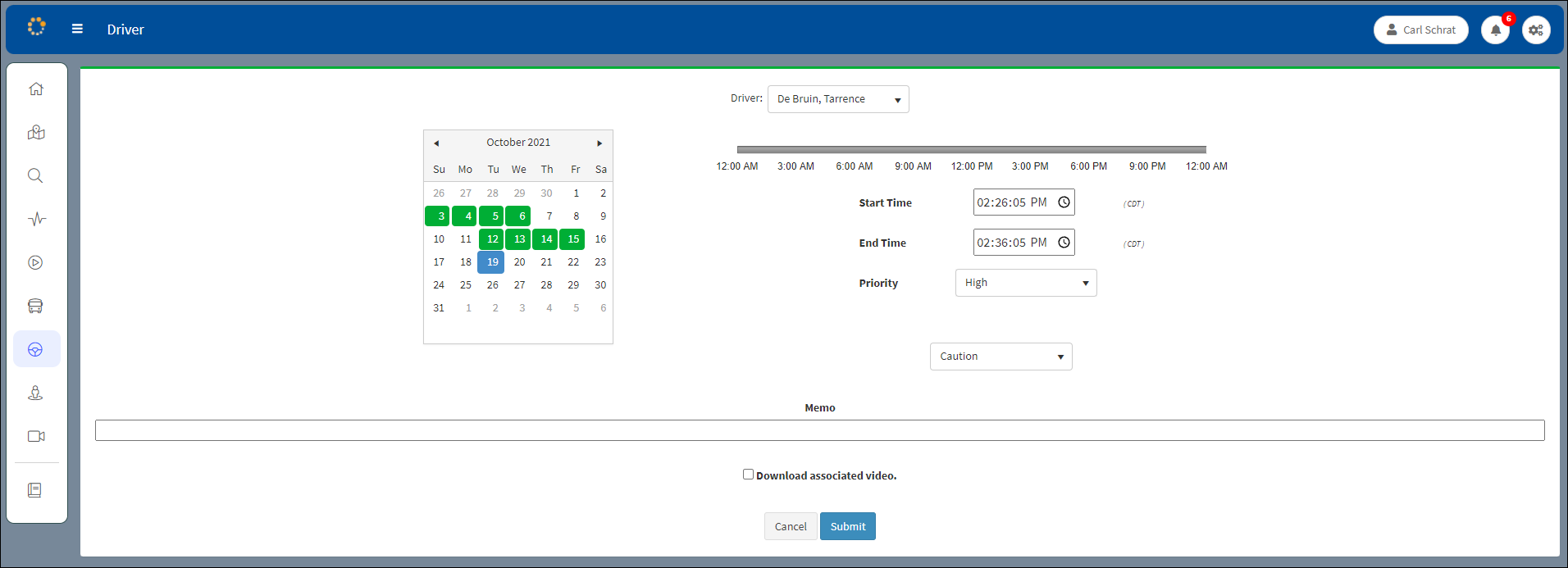Go to next month in calendar
1568x568 pixels.
599,143
